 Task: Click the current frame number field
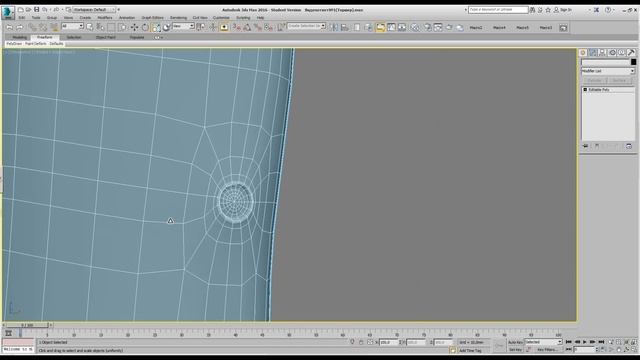click(x=584, y=350)
